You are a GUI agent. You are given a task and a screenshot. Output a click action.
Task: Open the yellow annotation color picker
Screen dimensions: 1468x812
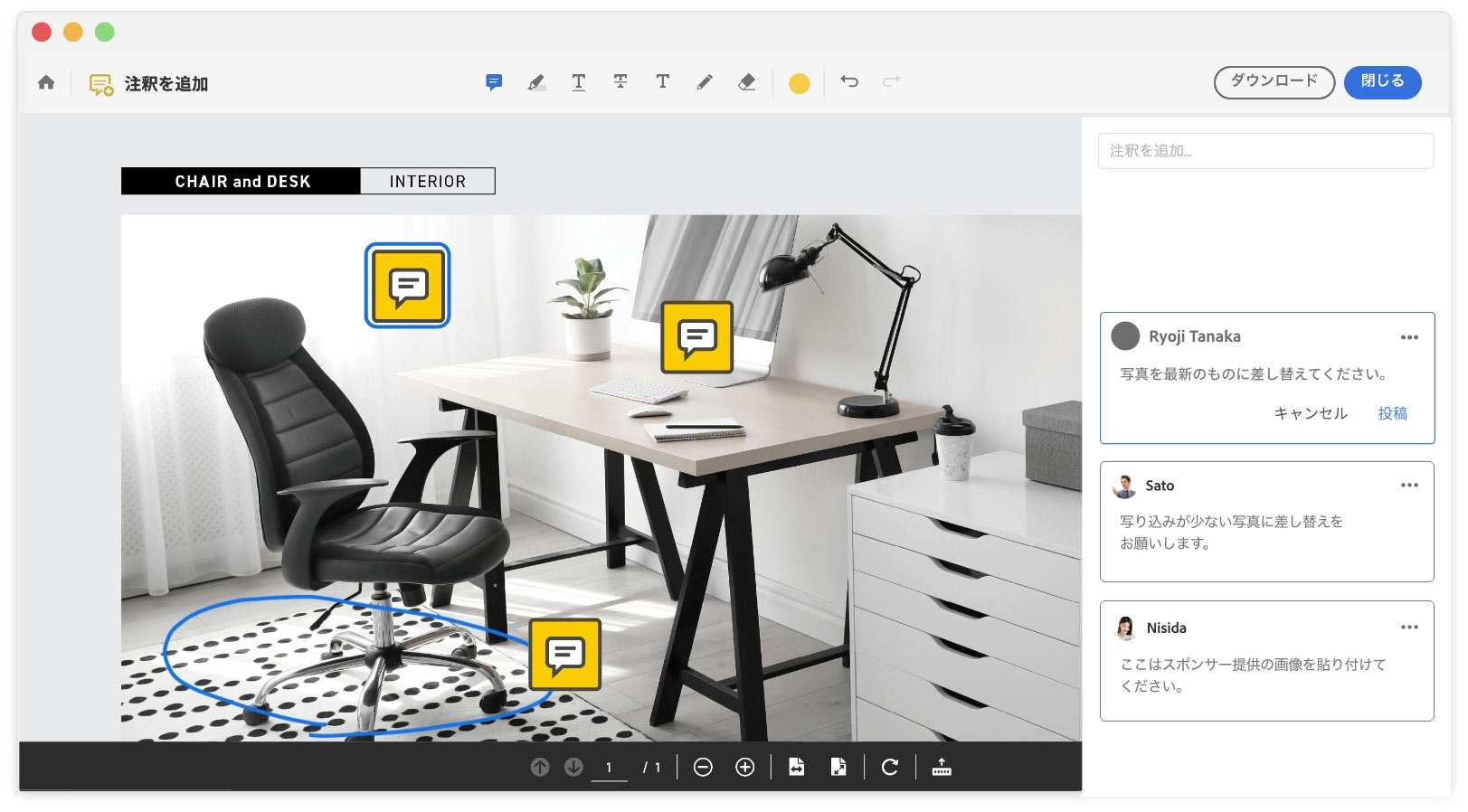pos(800,83)
